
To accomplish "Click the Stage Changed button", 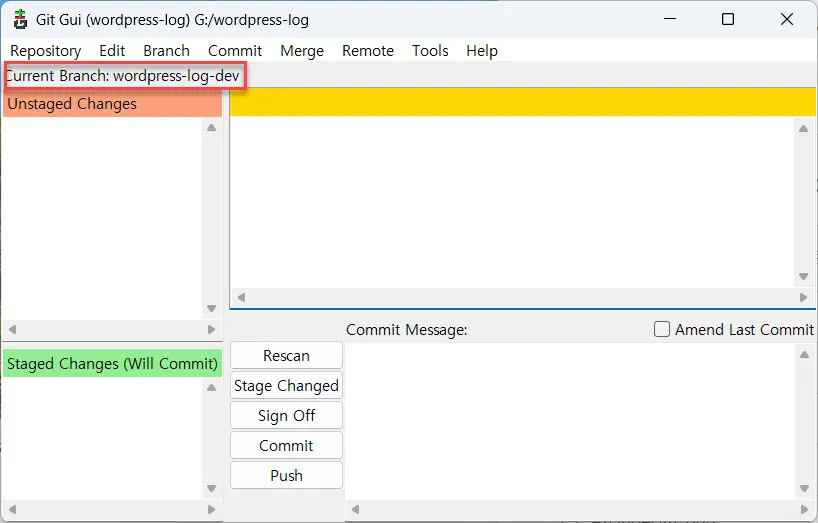I will point(286,386).
